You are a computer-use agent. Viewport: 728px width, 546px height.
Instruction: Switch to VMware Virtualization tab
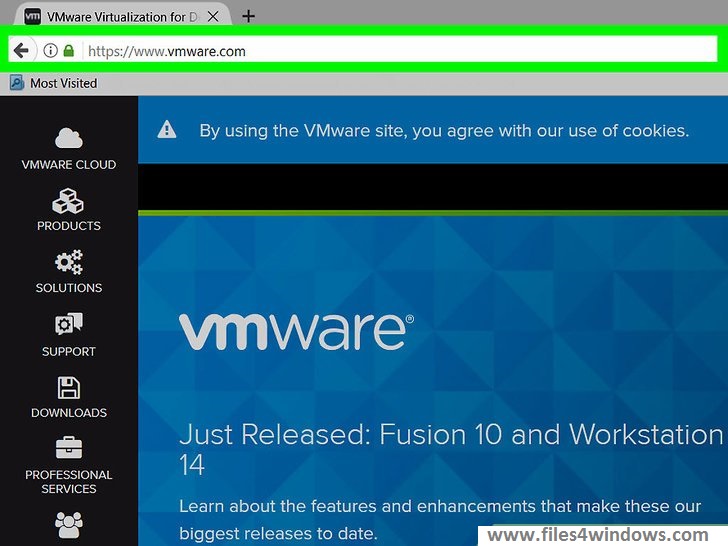coord(122,17)
